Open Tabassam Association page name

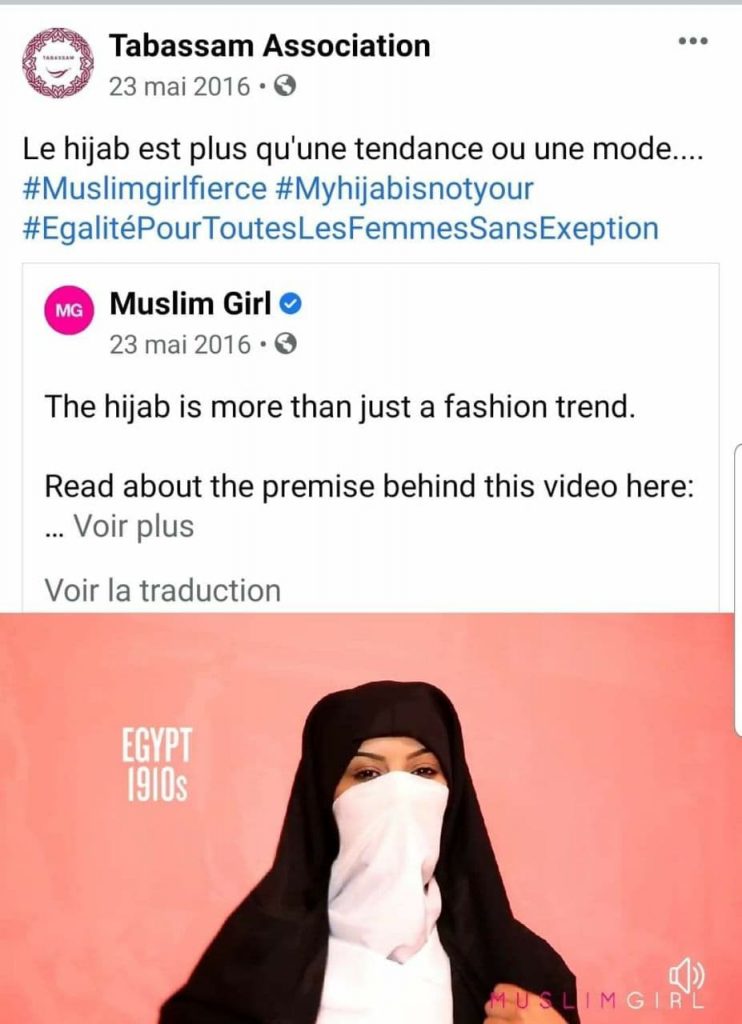tap(270, 46)
